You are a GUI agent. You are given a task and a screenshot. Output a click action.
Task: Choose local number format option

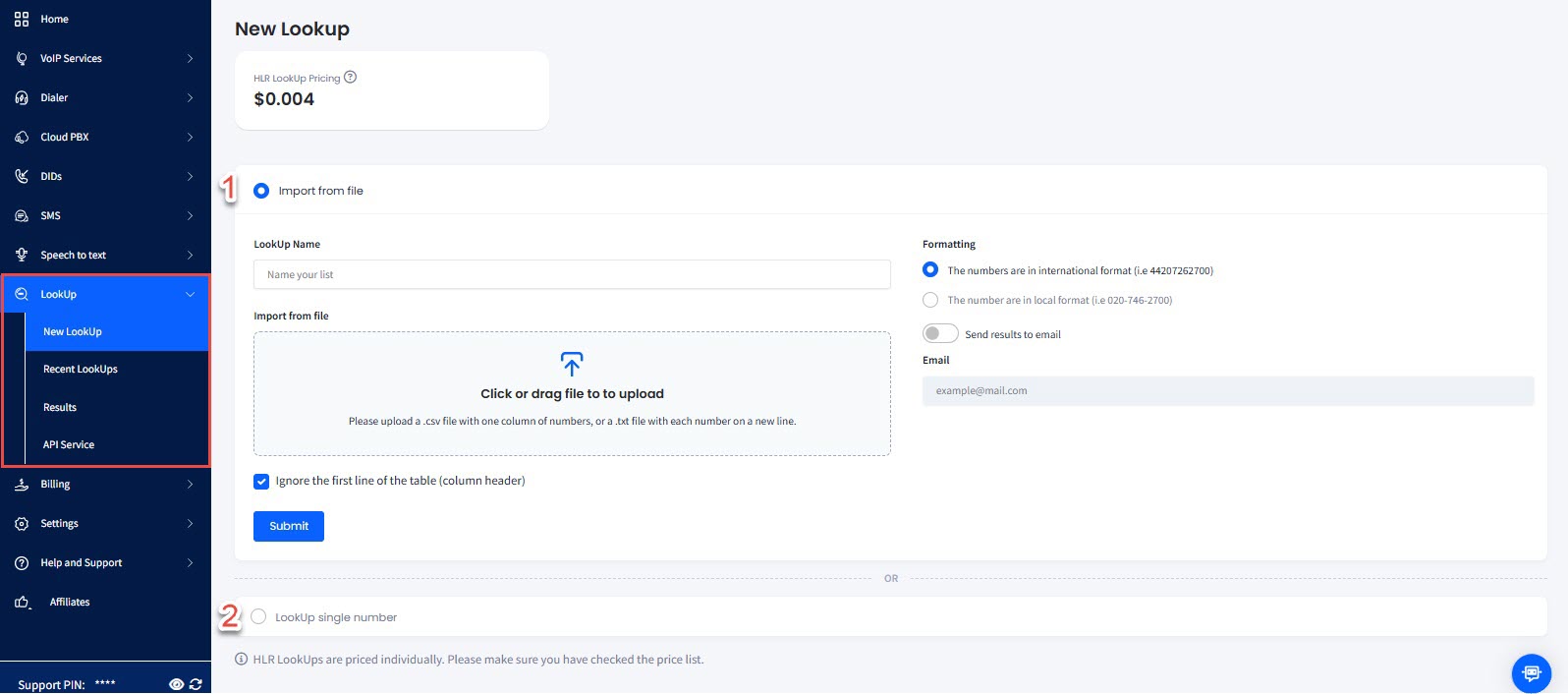coord(930,300)
